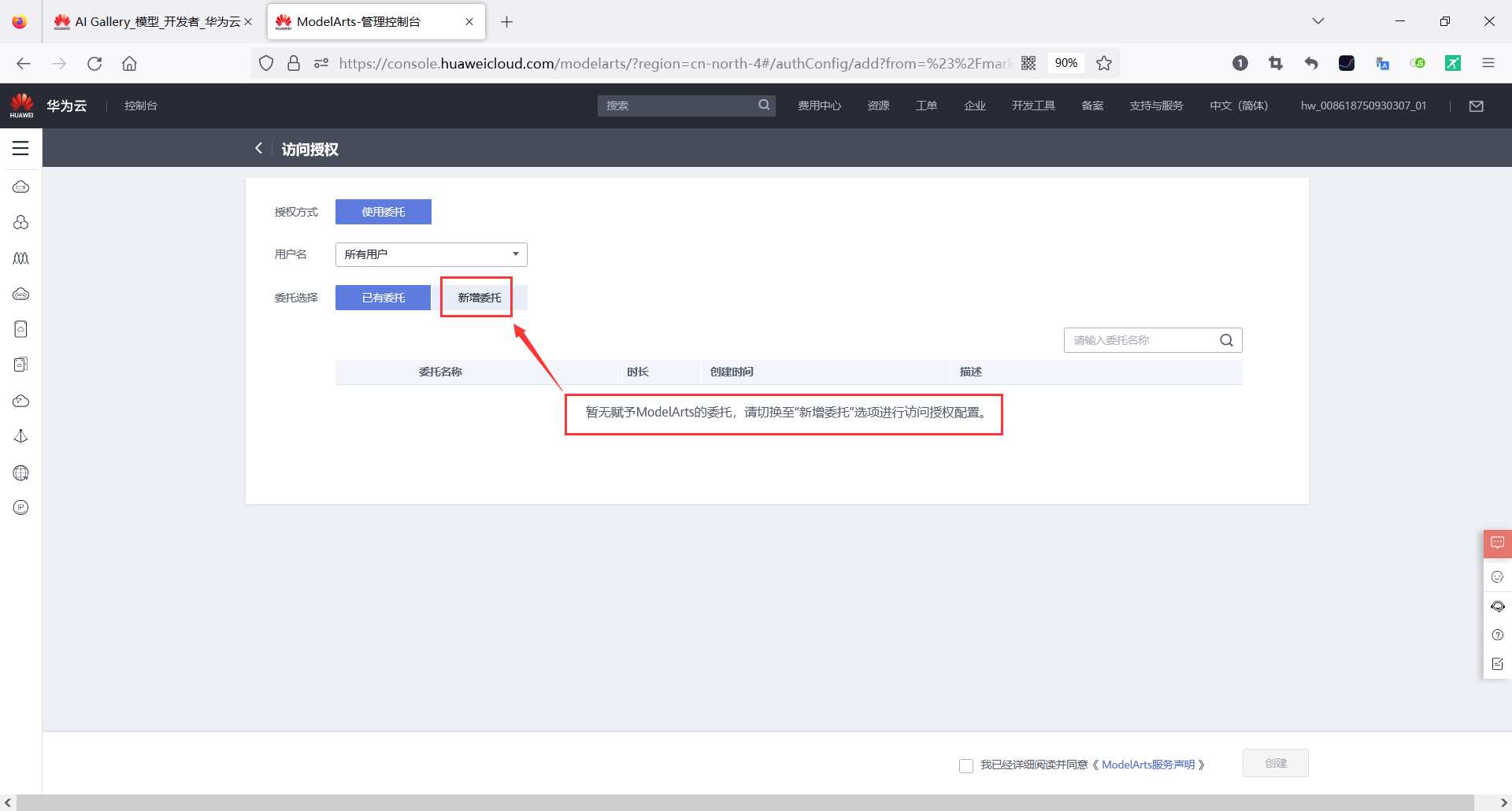This screenshot has width=1512, height=811.
Task: Click the IP circle icon in left sidebar
Action: tap(21, 507)
